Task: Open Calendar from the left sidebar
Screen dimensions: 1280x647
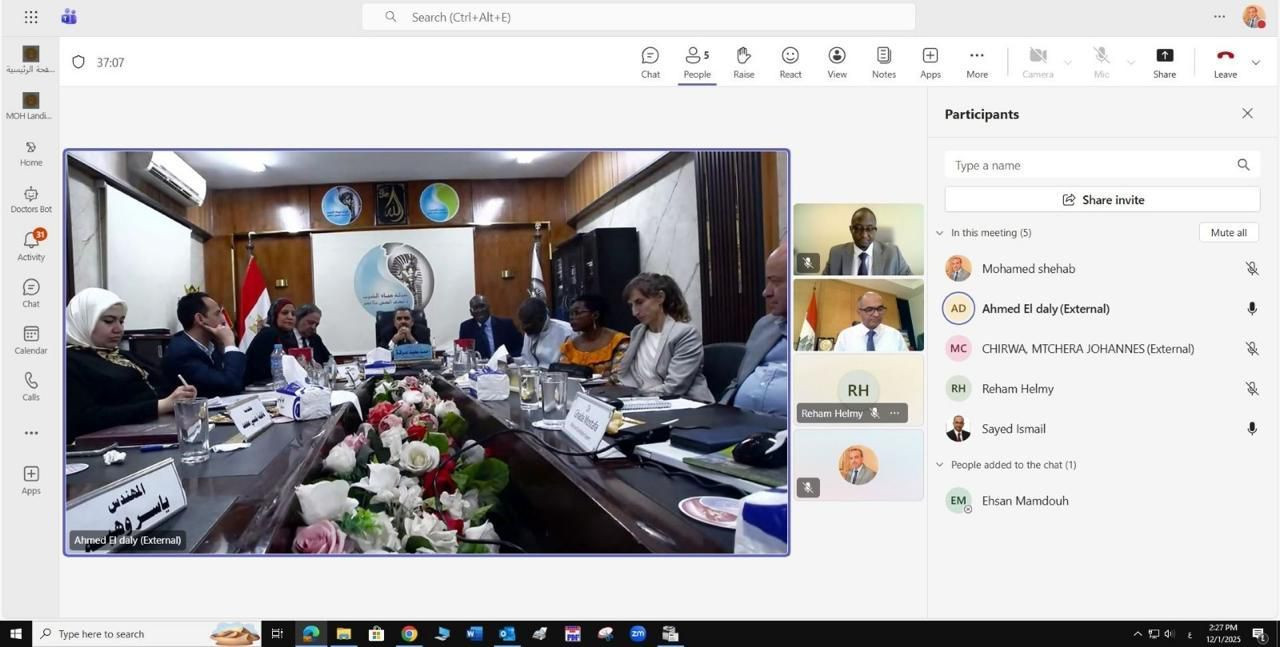Action: 31,340
